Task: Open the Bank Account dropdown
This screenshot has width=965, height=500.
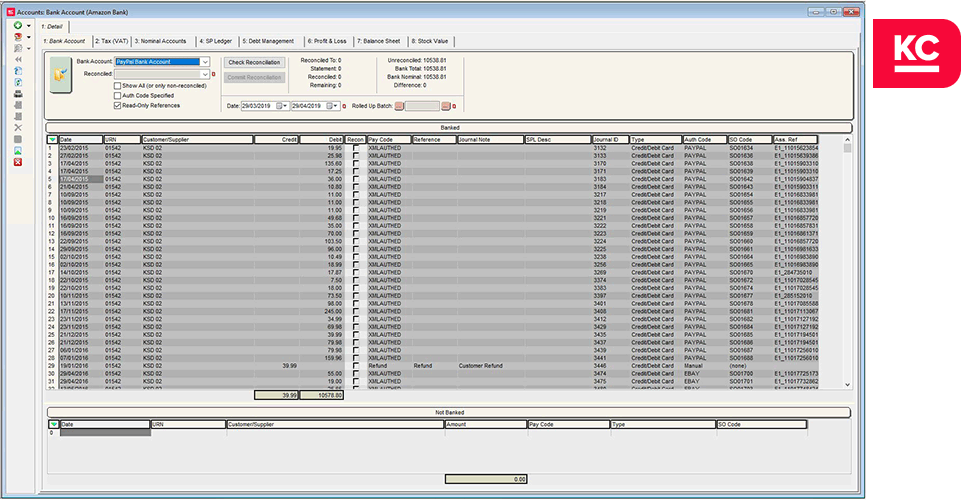Action: pyautogui.click(x=205, y=62)
